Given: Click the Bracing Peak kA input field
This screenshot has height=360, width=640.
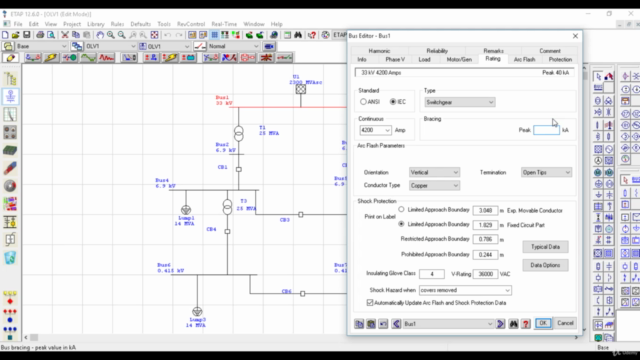Looking at the screenshot, I should pyautogui.click(x=547, y=130).
